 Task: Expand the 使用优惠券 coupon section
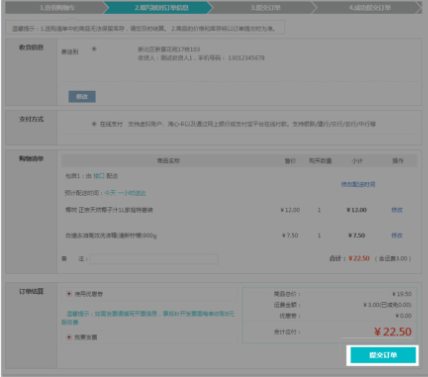pos(69,294)
